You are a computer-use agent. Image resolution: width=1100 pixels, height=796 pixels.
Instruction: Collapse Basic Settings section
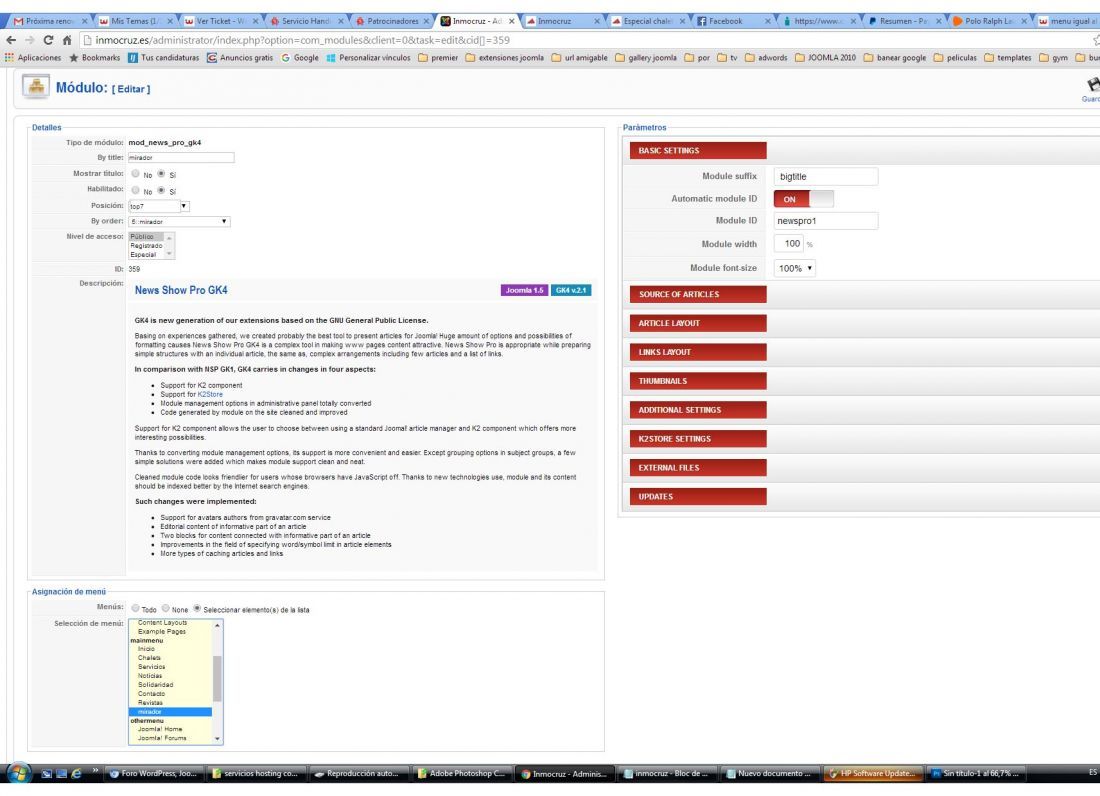(697, 151)
